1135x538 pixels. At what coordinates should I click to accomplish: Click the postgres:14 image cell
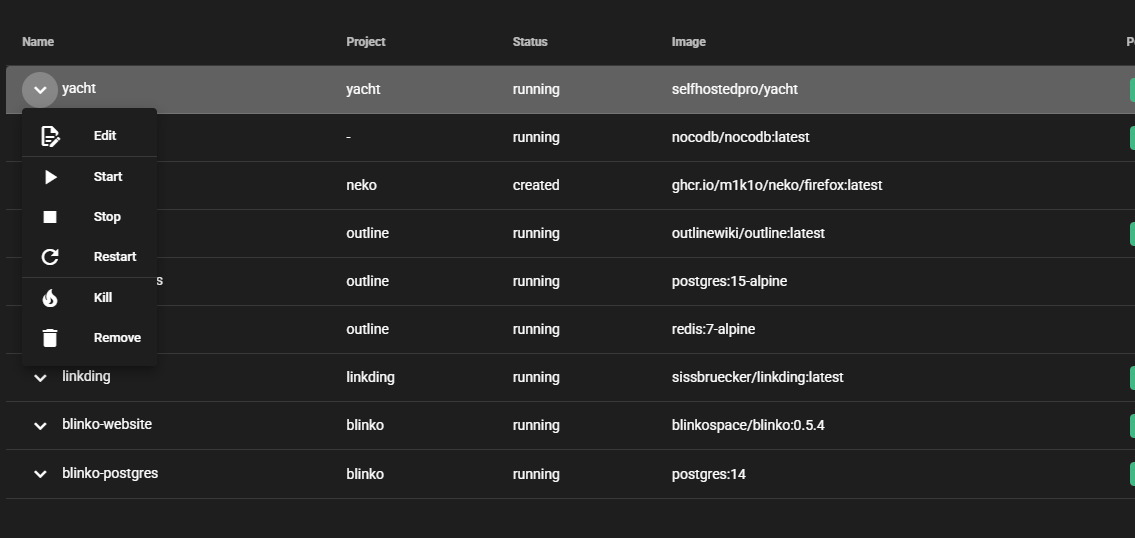coord(709,474)
